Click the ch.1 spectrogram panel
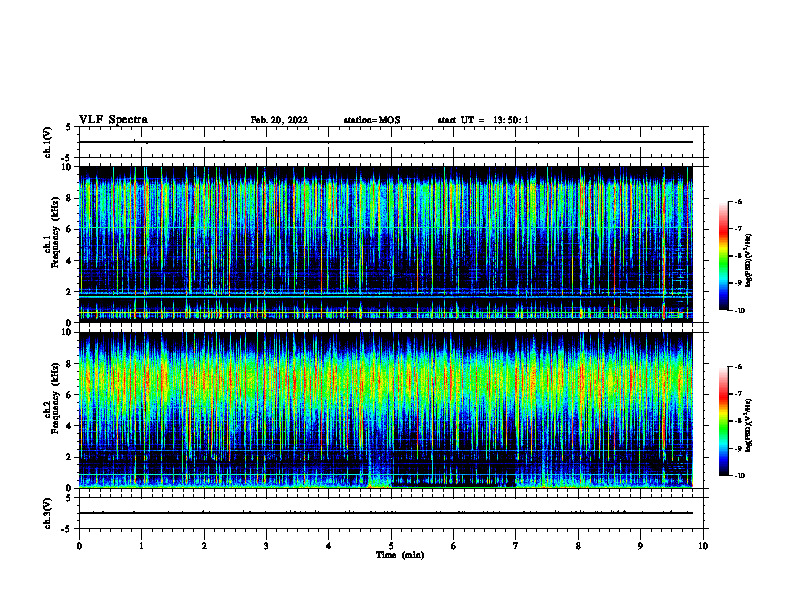Viewport: 792px width, 612px height. click(x=386, y=244)
